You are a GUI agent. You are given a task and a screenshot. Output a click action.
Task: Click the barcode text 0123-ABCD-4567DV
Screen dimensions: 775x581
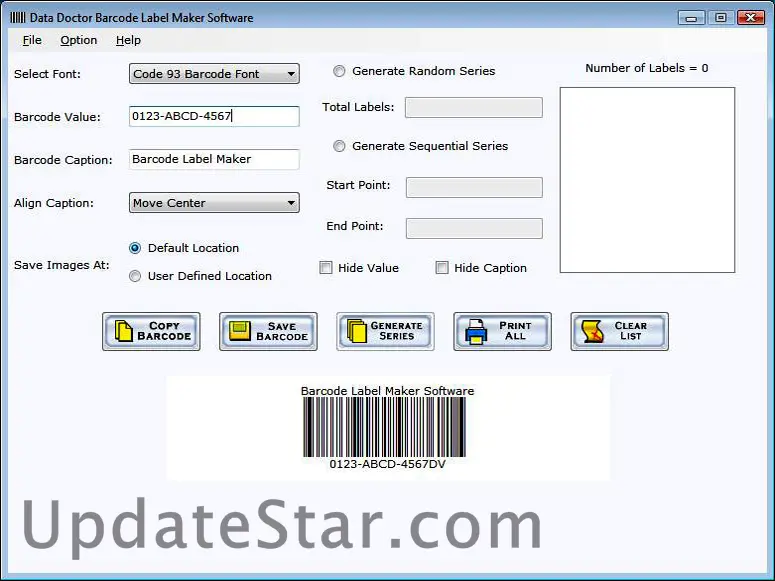pyautogui.click(x=388, y=464)
